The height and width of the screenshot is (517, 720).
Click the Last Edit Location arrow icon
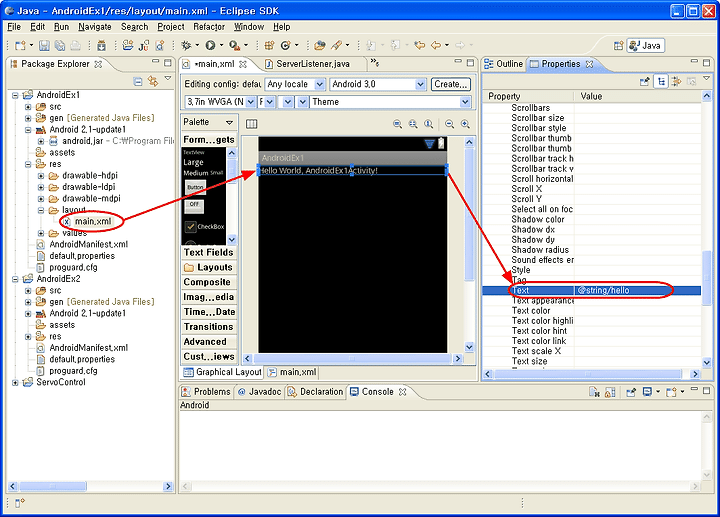(x=419, y=45)
